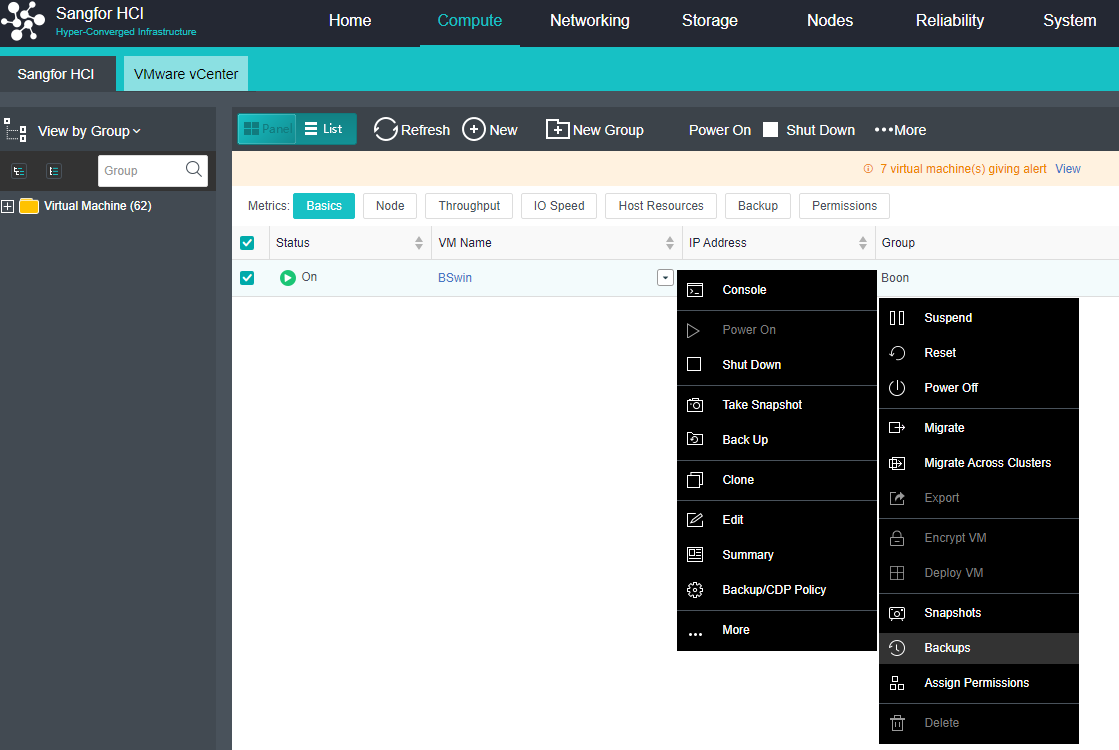The height and width of the screenshot is (750, 1119).
Task: Click the New virtual machine plus icon
Action: point(474,129)
